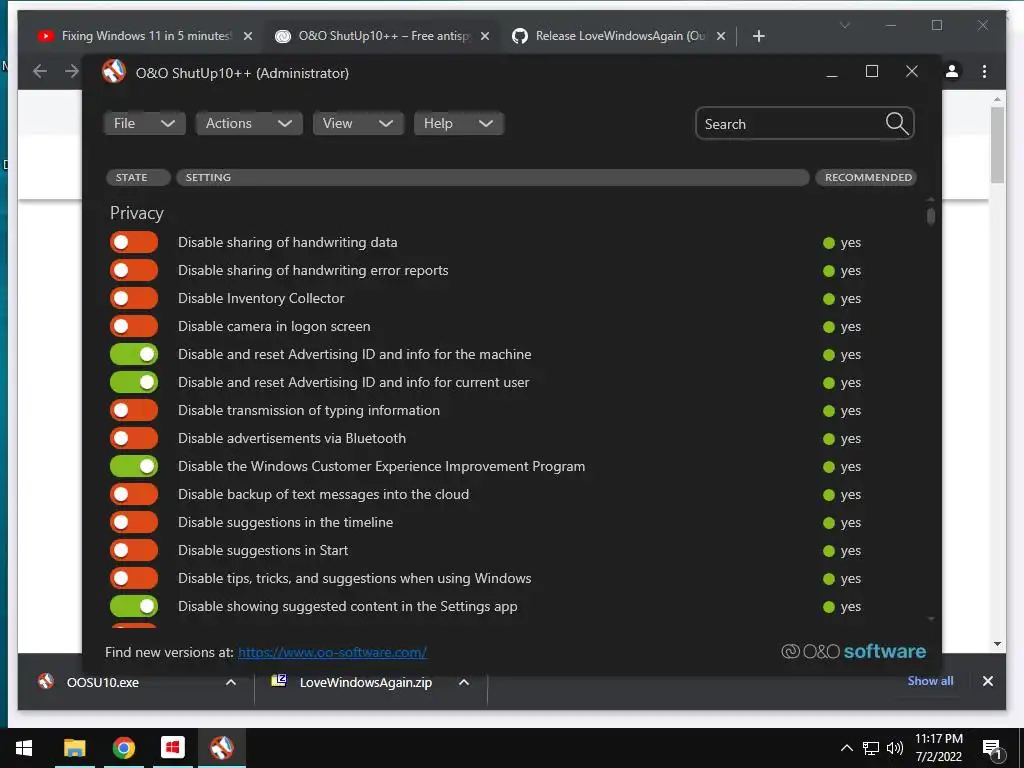
Task: Click the Chrome profile avatar icon
Action: (x=952, y=71)
